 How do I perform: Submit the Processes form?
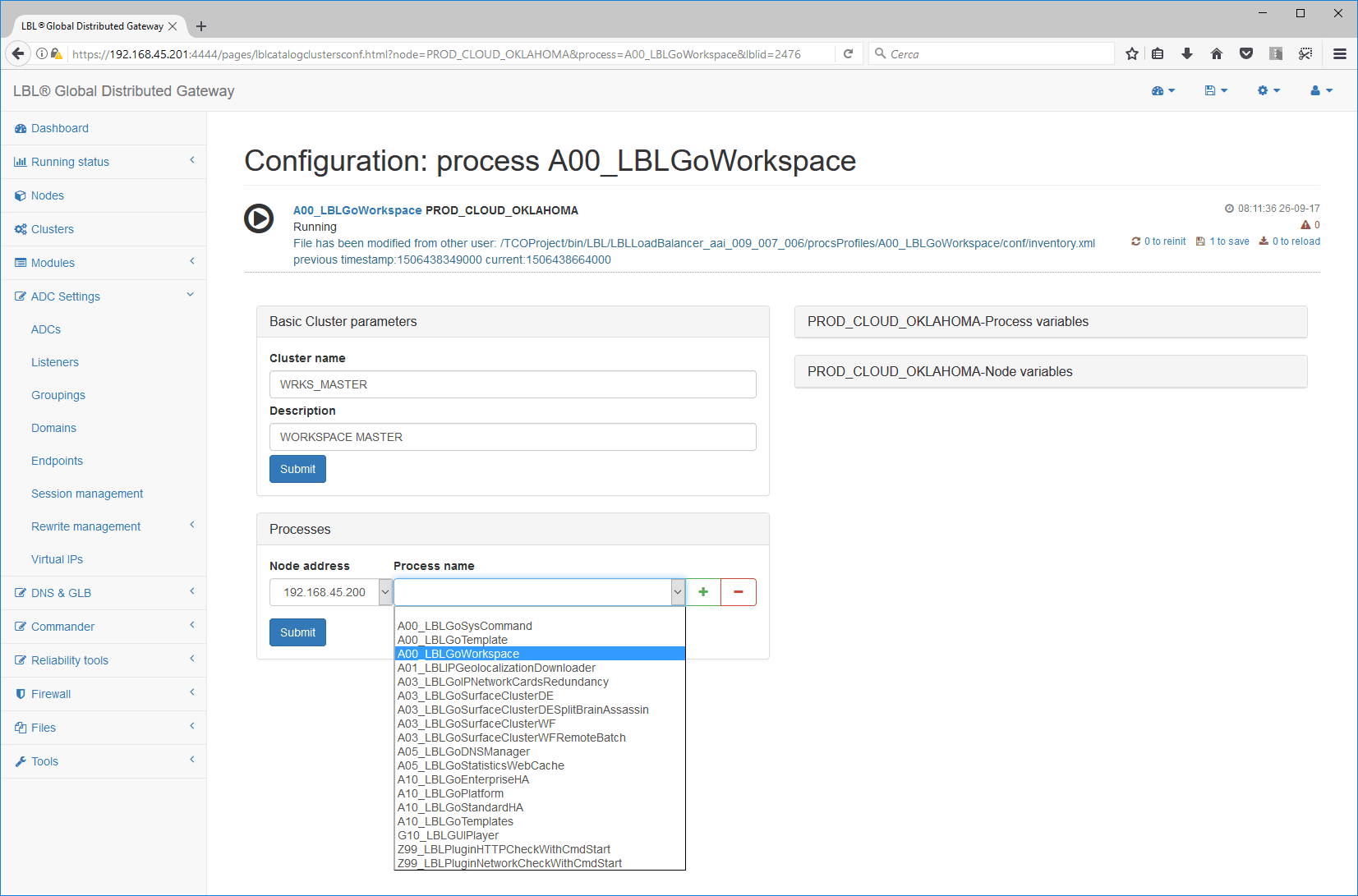point(297,632)
